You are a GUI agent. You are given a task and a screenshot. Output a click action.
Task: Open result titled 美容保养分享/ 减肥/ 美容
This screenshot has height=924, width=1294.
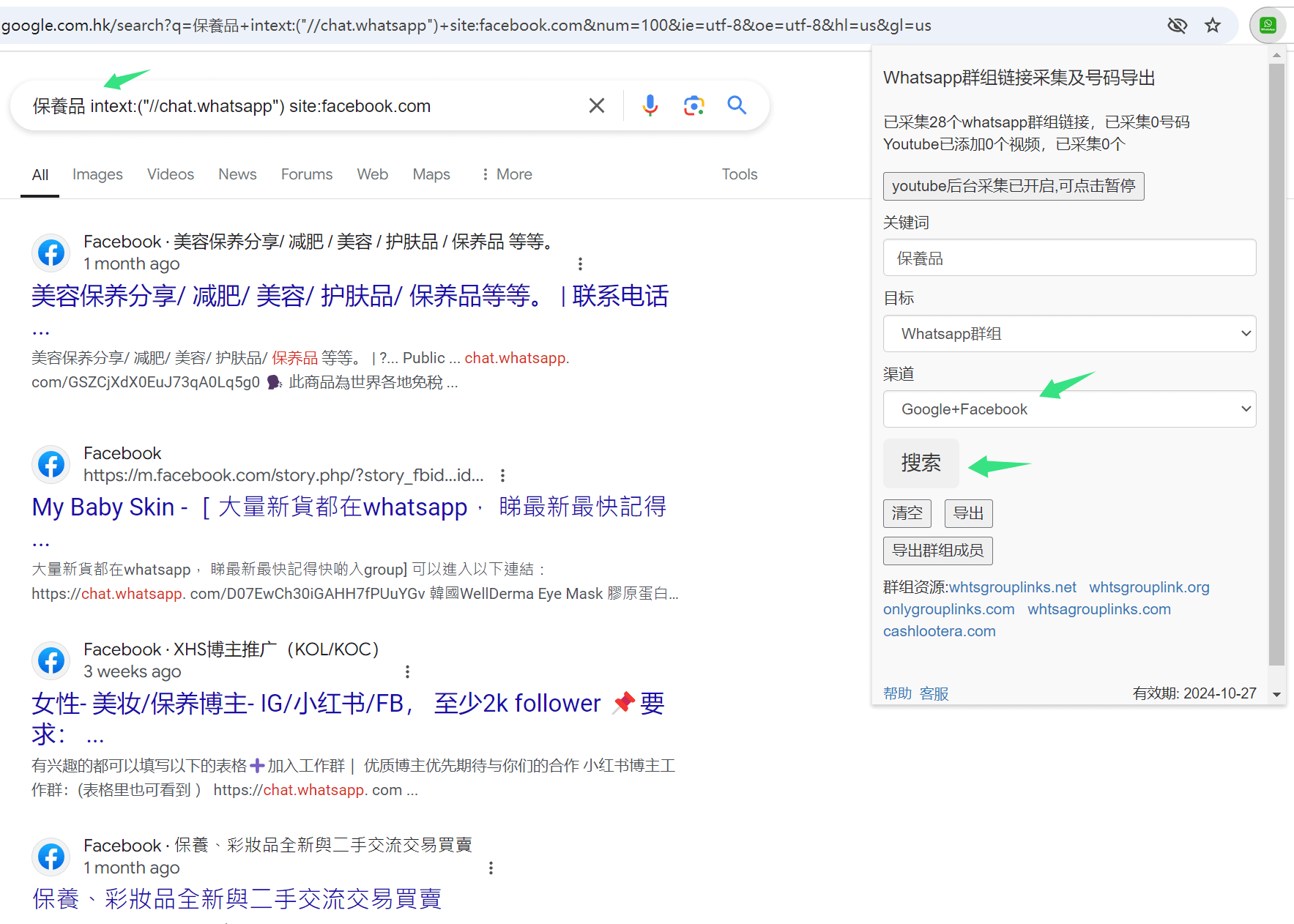point(350,297)
